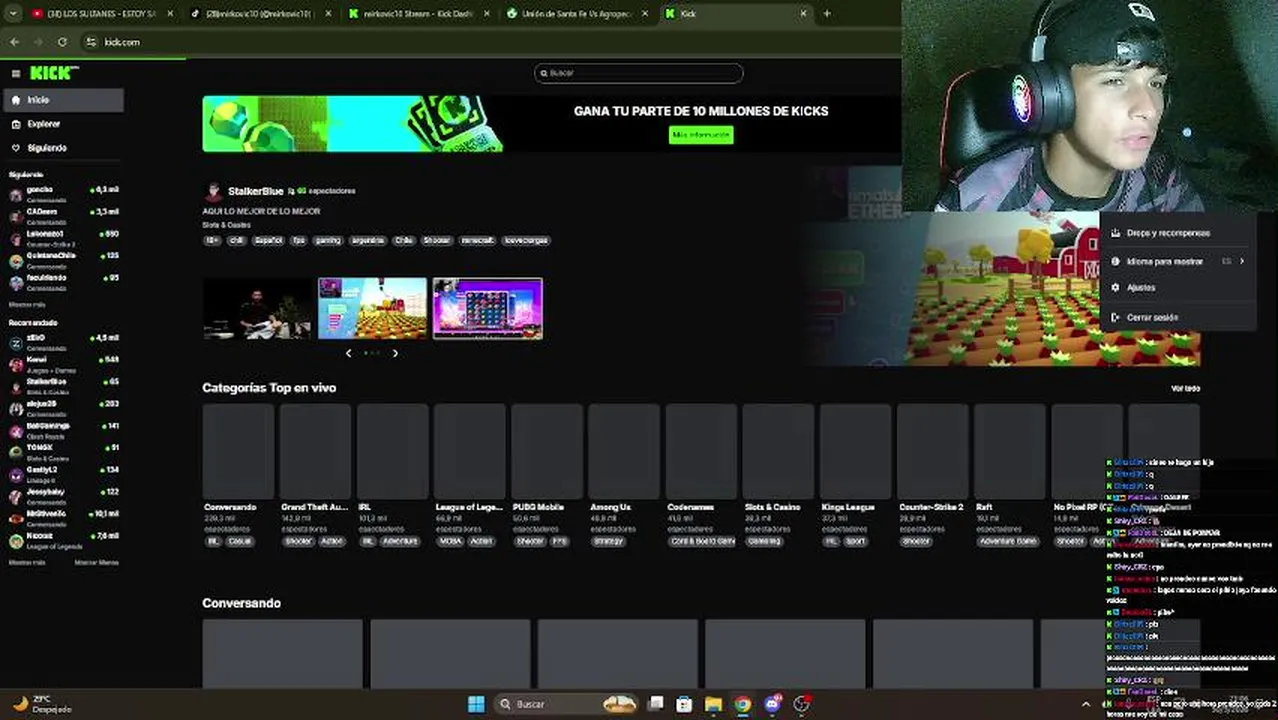The image size is (1278, 720).
Task: Open the hamburger menu beside Kick logo
Action: tap(15, 73)
